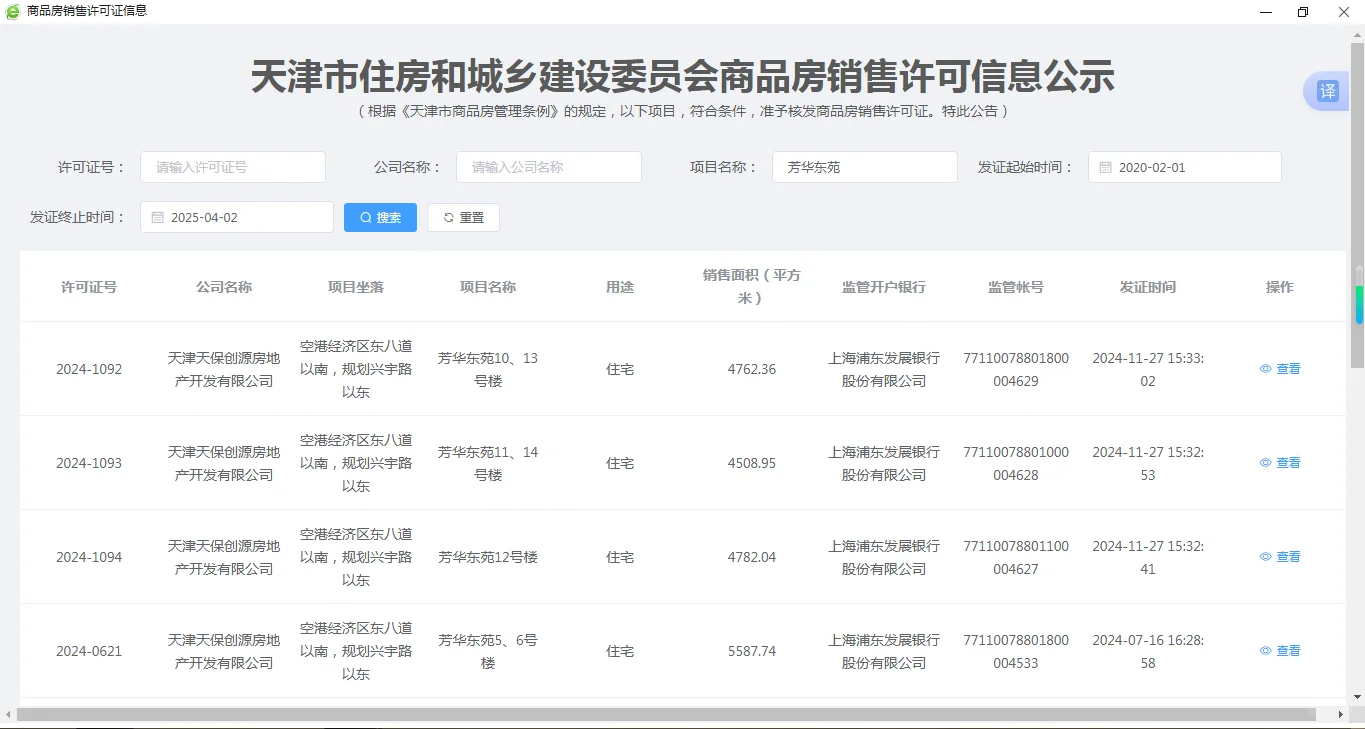Click 用途 column header
This screenshot has width=1365, height=729.
(x=620, y=287)
